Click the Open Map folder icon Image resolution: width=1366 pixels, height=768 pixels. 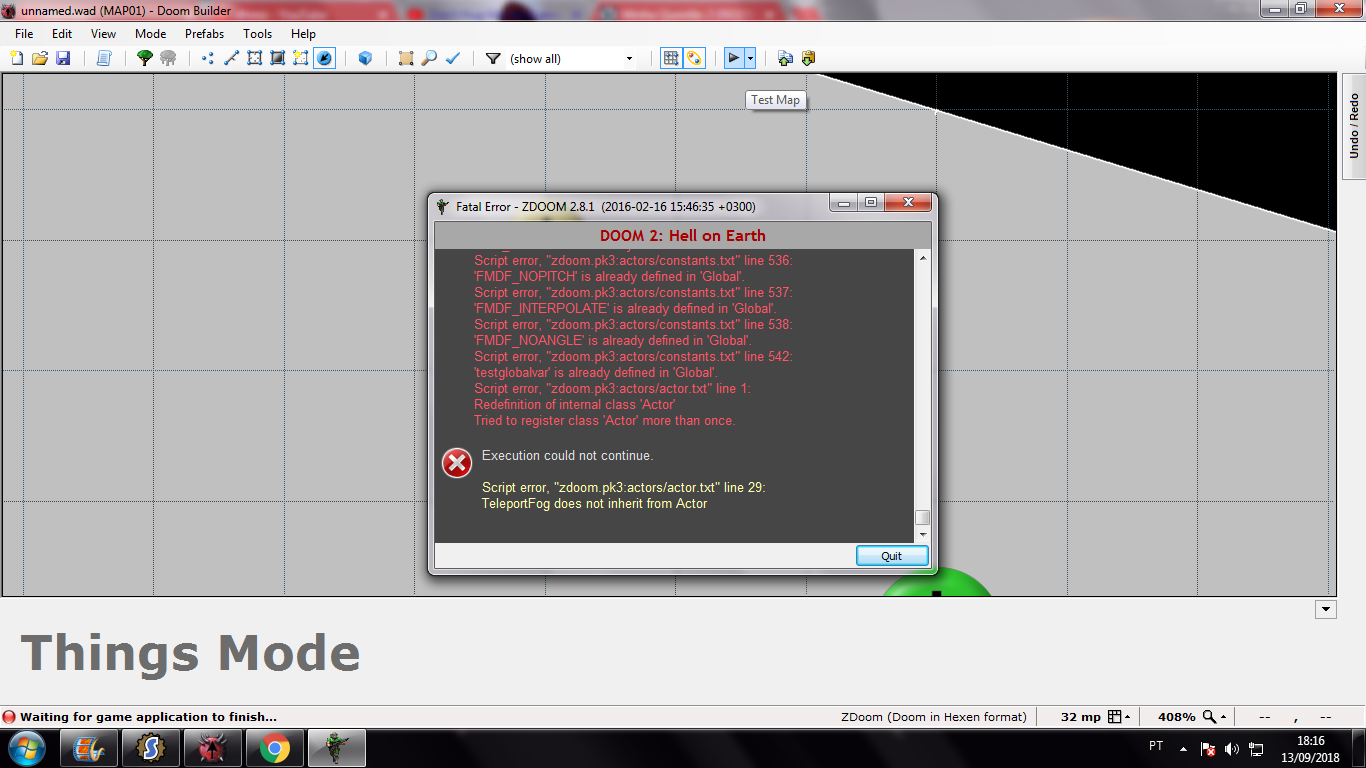(x=40, y=58)
